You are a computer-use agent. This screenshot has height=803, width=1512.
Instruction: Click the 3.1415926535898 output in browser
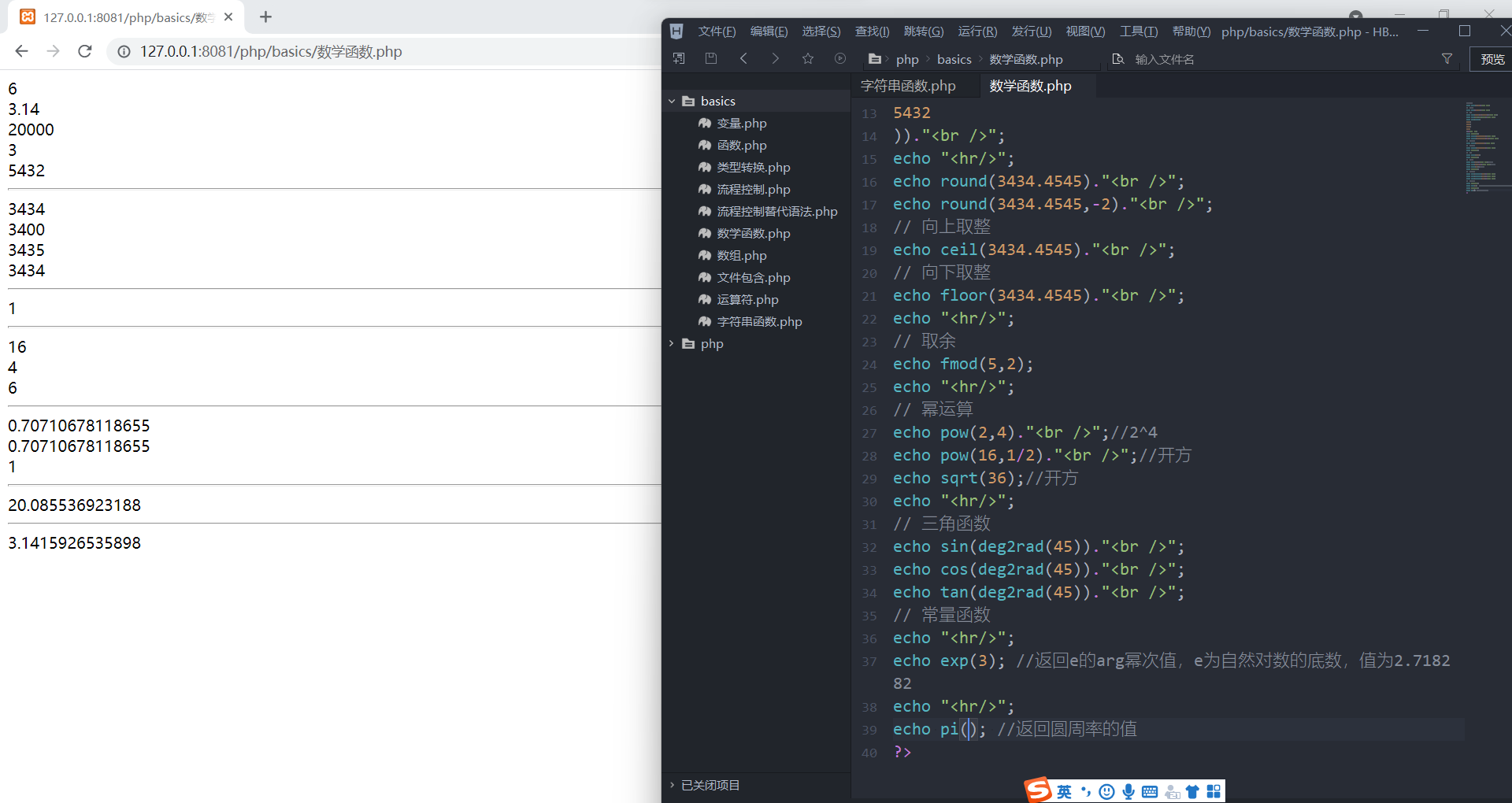coord(74,543)
